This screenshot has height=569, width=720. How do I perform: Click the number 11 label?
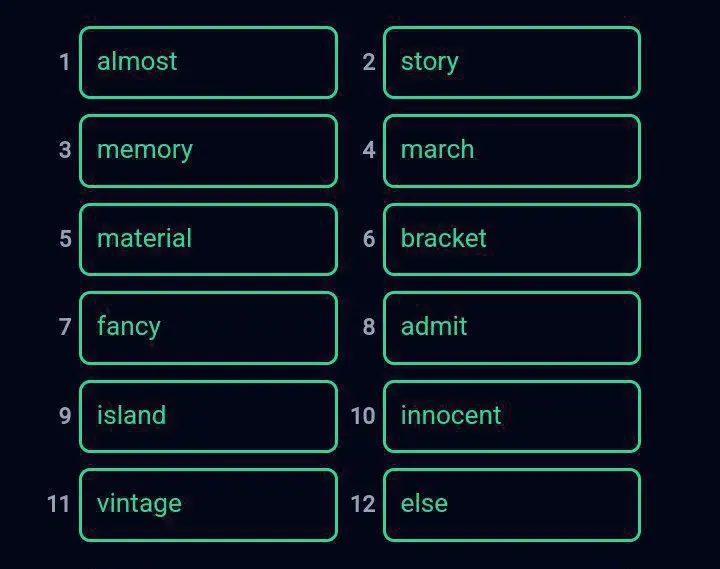[58, 504]
